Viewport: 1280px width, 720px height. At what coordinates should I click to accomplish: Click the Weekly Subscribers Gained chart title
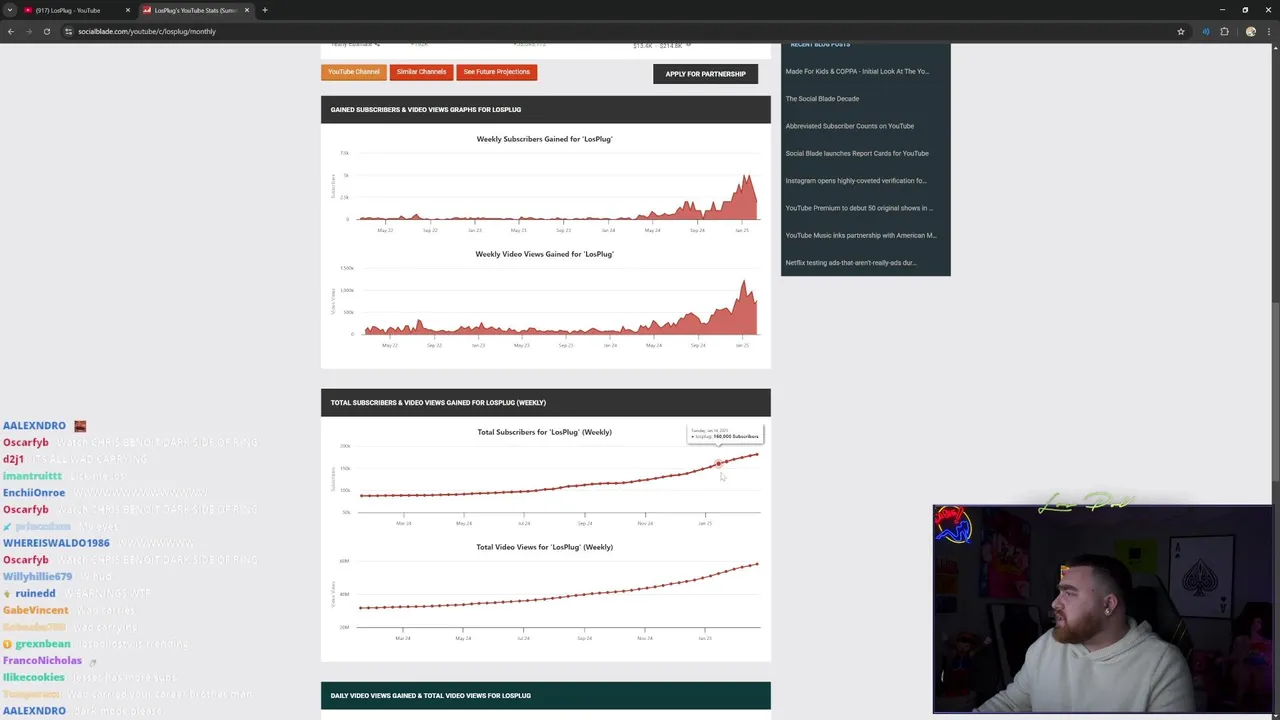544,139
